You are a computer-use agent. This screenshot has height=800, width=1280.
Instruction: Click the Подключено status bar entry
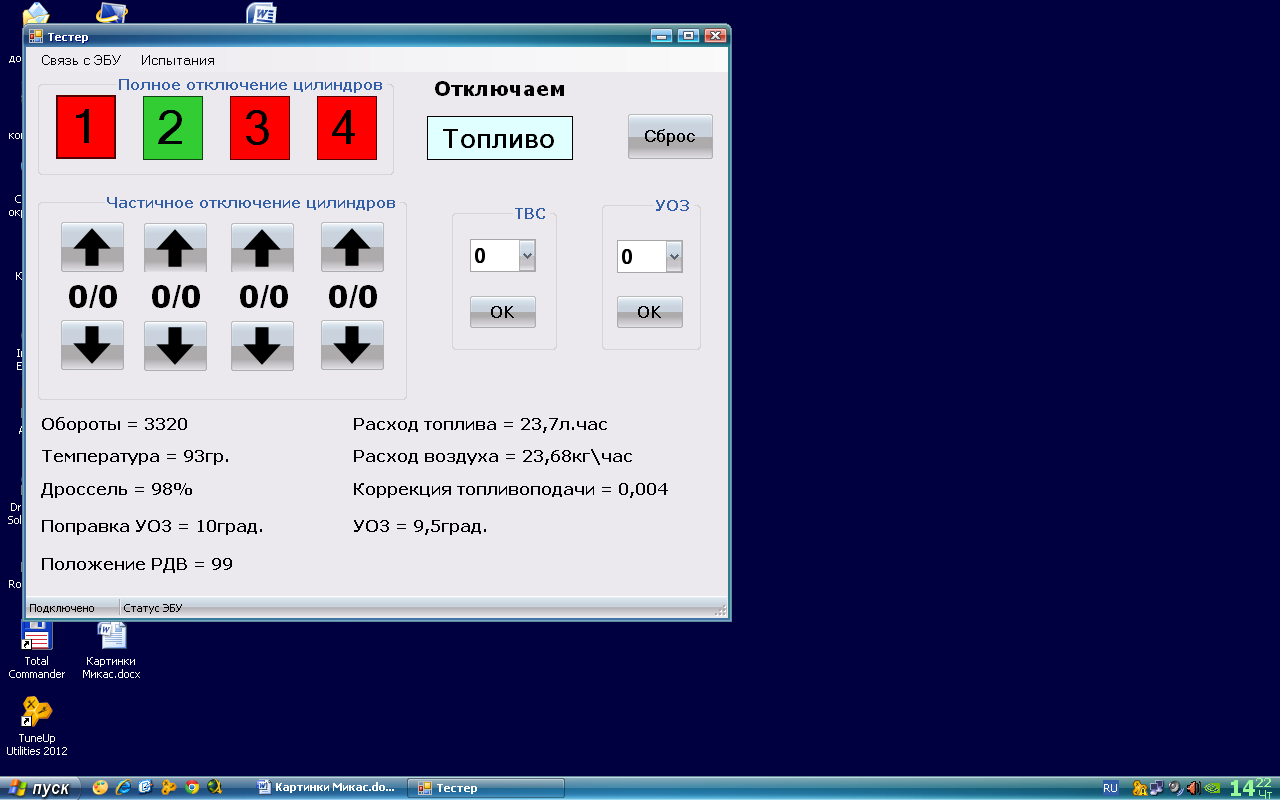[62, 608]
